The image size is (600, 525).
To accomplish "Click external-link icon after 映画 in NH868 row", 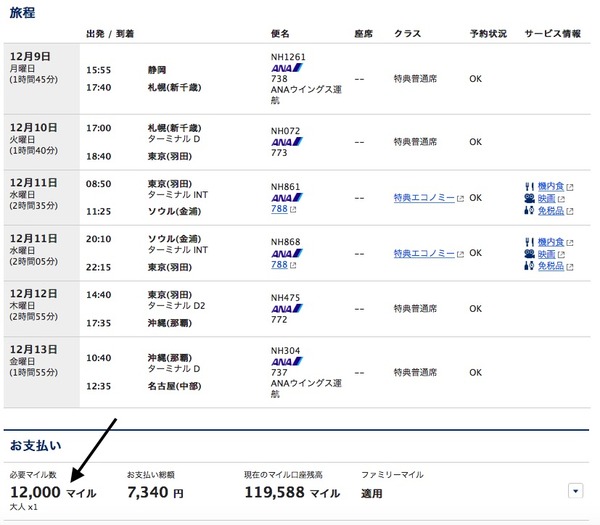I will pos(561,255).
